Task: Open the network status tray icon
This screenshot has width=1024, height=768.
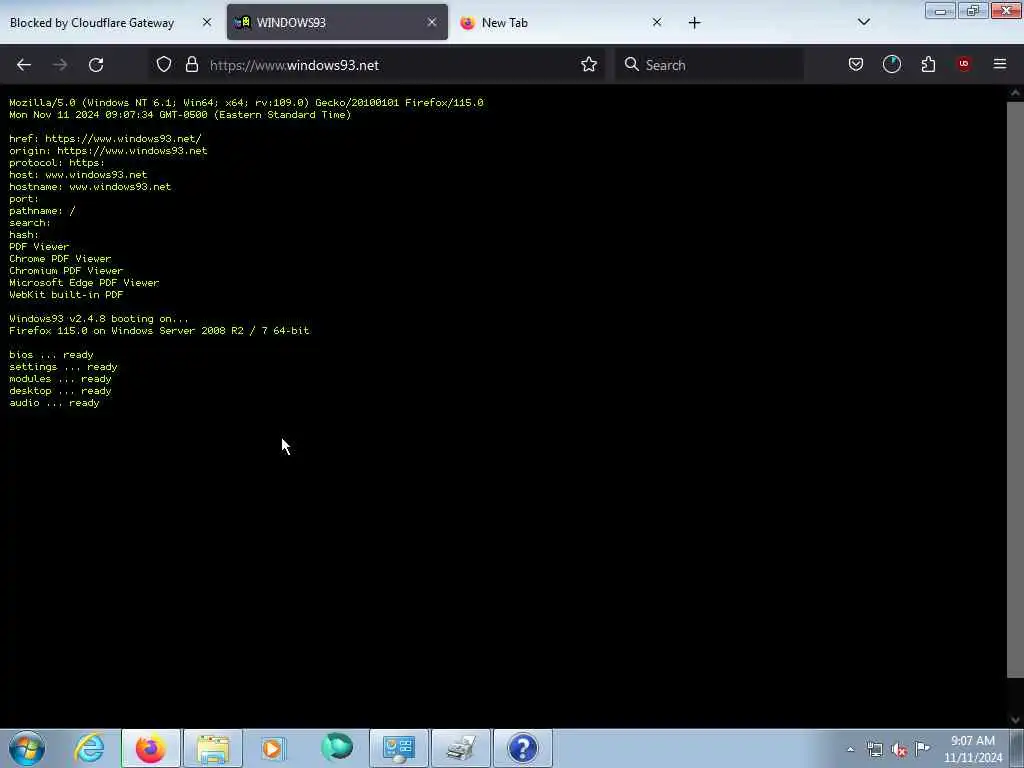Action: 874,749
